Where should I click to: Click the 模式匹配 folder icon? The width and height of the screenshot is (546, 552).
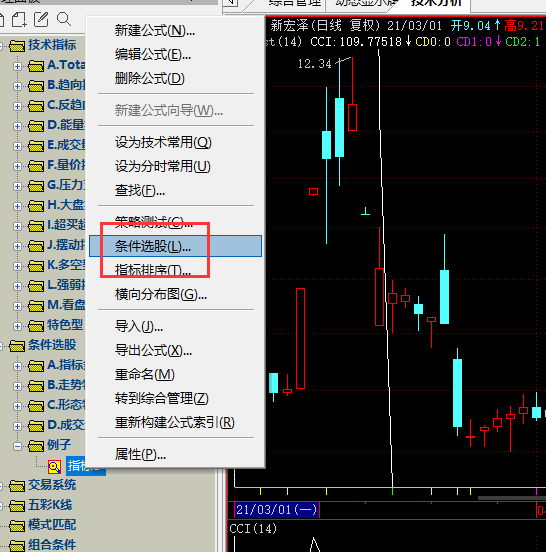[17, 526]
